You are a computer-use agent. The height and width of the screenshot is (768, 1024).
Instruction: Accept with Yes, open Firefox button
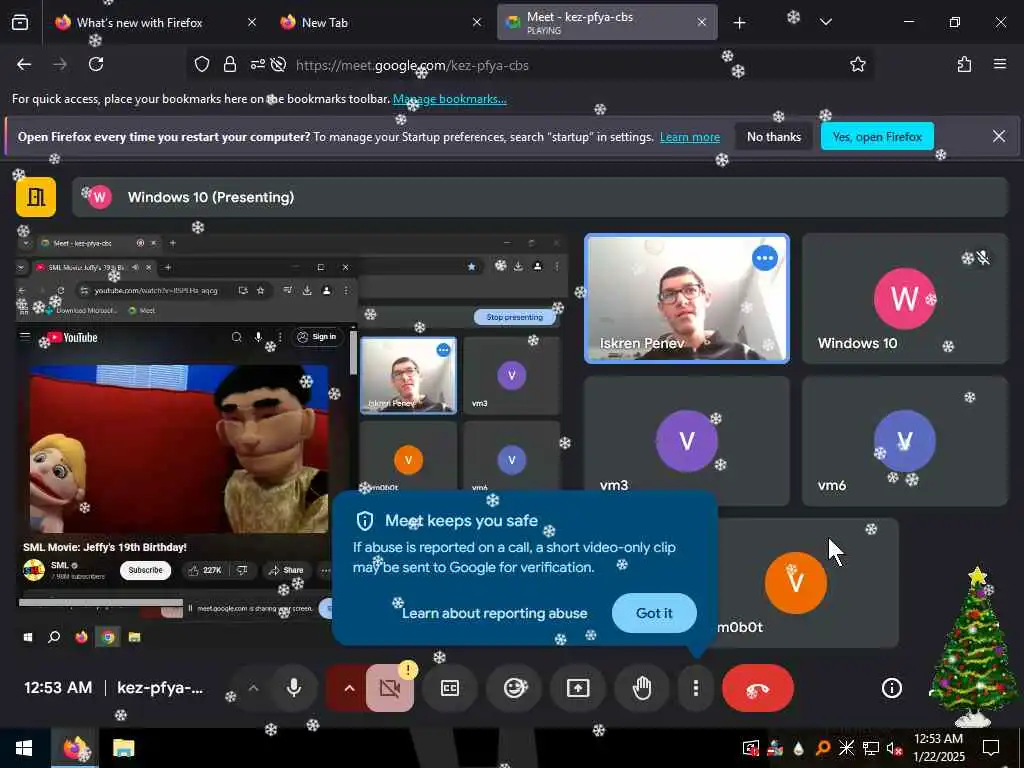pyautogui.click(x=877, y=136)
